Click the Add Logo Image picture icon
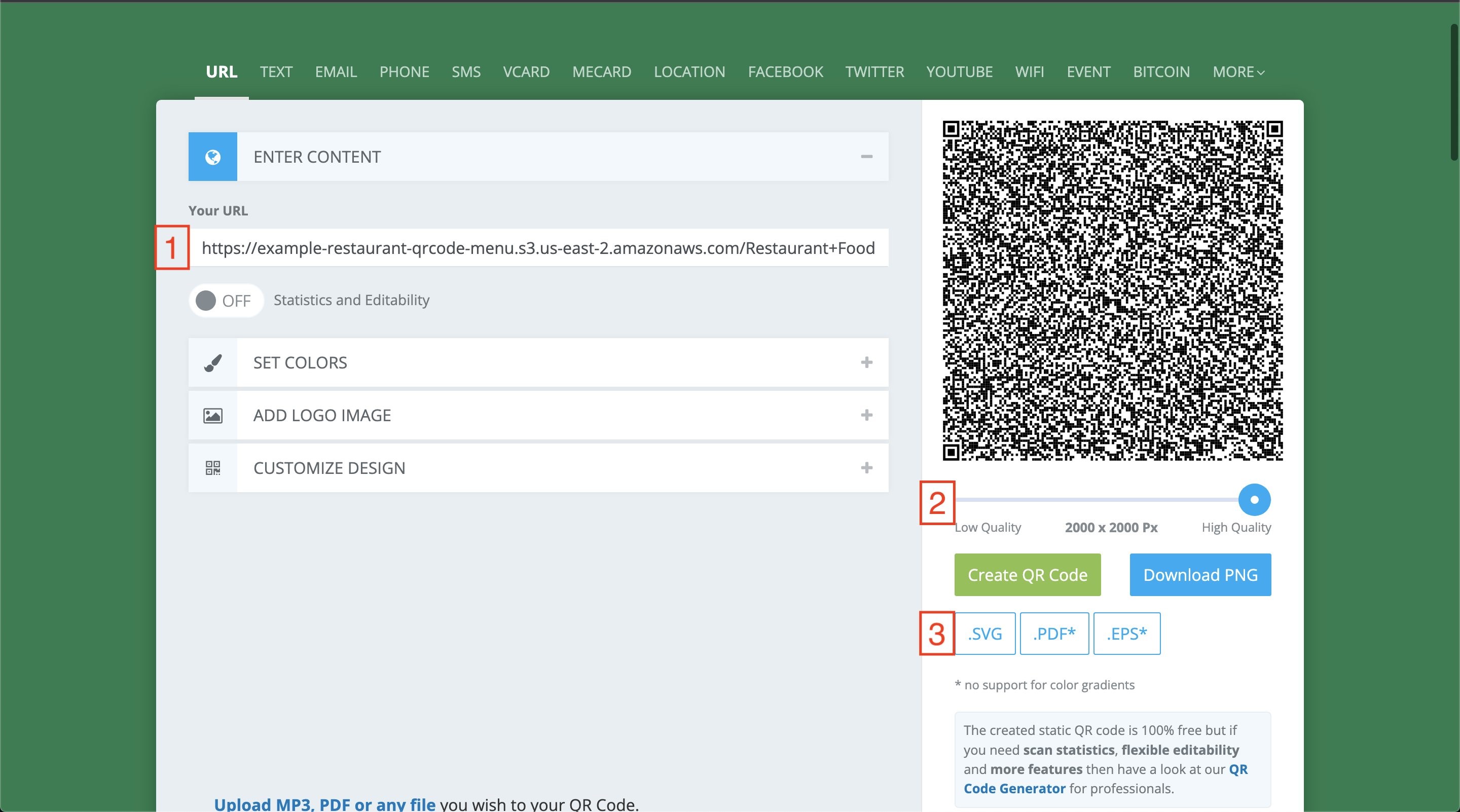 coord(213,414)
